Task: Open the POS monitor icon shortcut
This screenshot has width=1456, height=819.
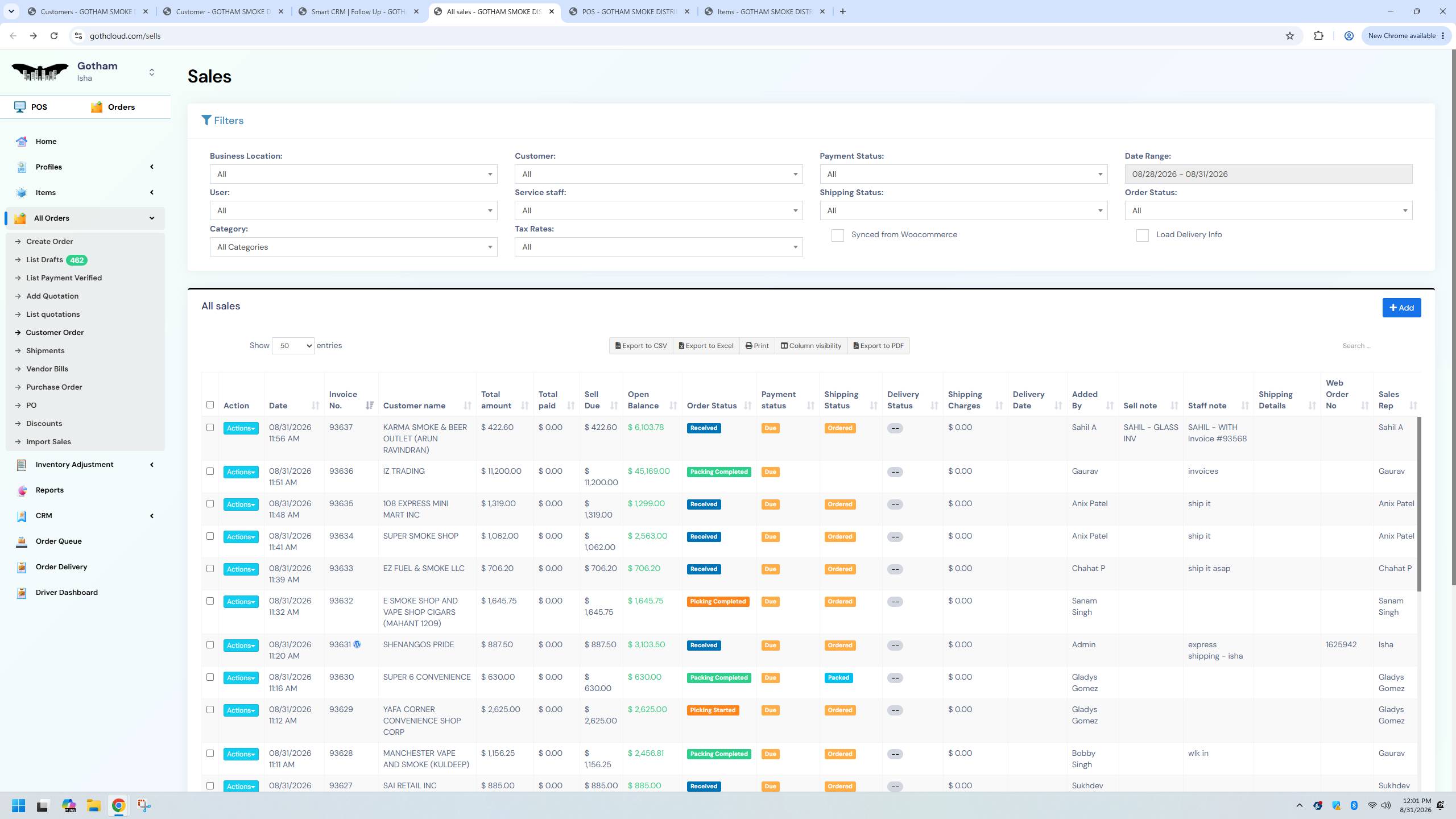Action: pos(20,107)
